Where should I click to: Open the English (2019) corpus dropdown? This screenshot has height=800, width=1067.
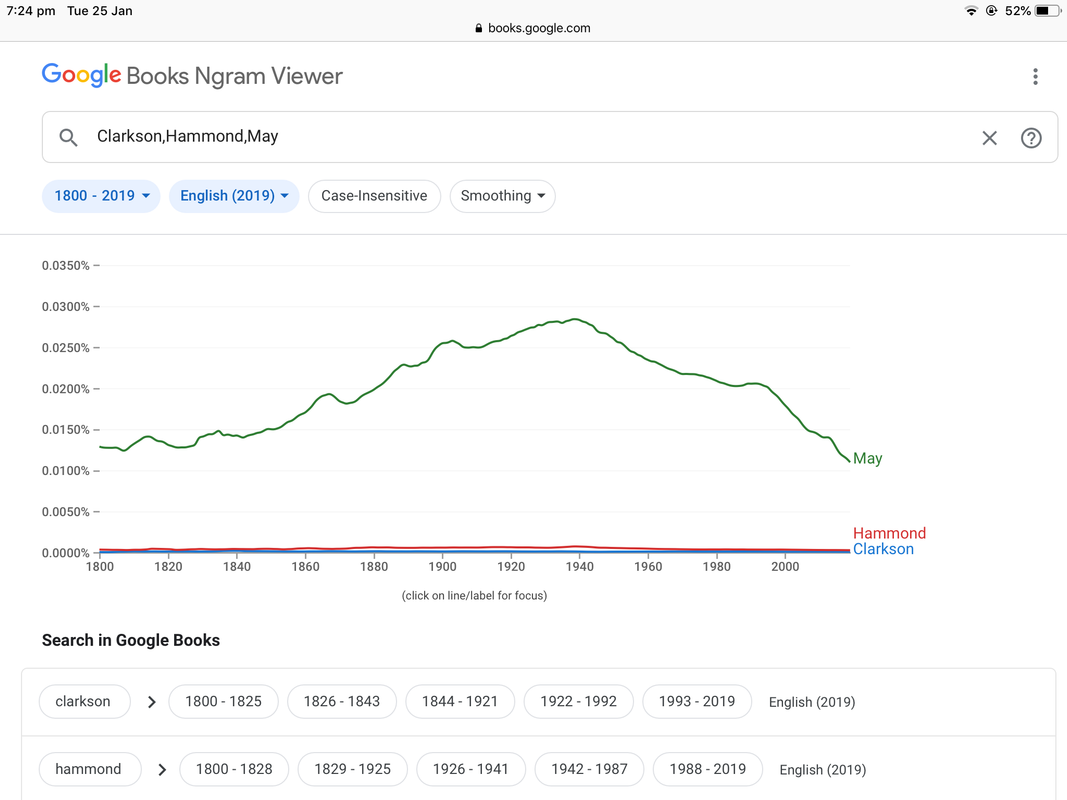pyautogui.click(x=234, y=196)
